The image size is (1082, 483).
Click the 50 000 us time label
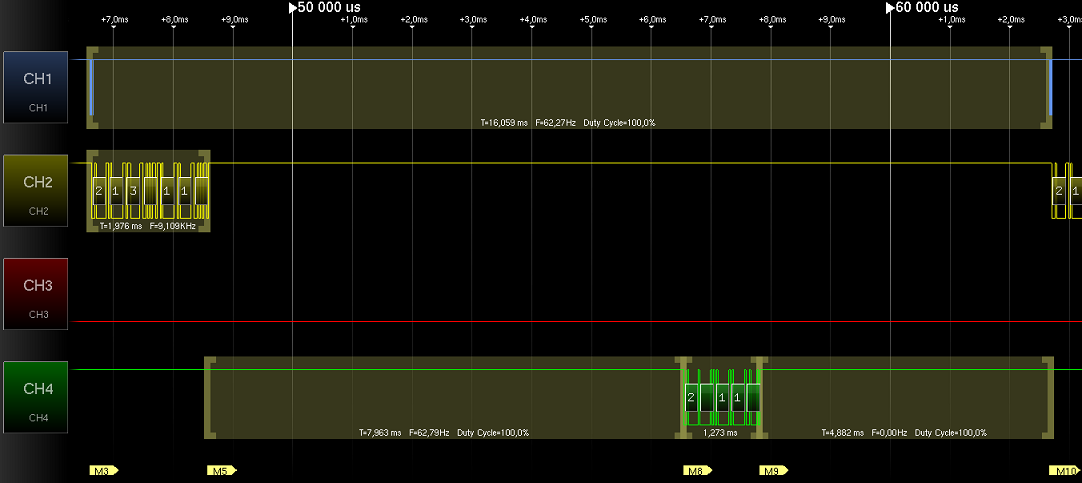324,7
